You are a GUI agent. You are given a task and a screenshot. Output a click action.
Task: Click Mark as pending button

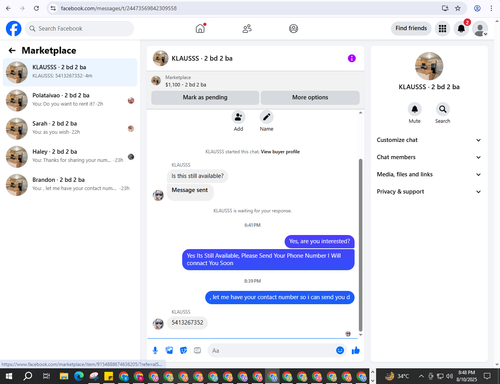(205, 97)
